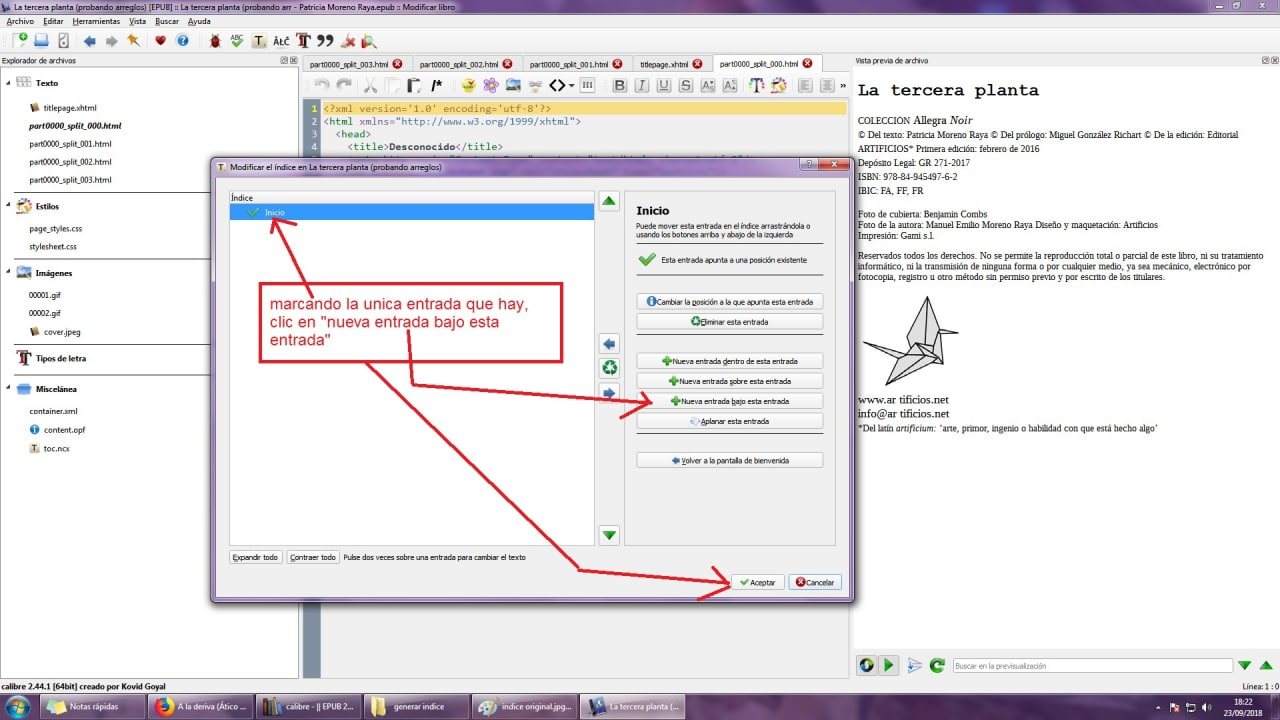Click the Cancelar button
The width and height of the screenshot is (1280, 720).
(x=815, y=582)
